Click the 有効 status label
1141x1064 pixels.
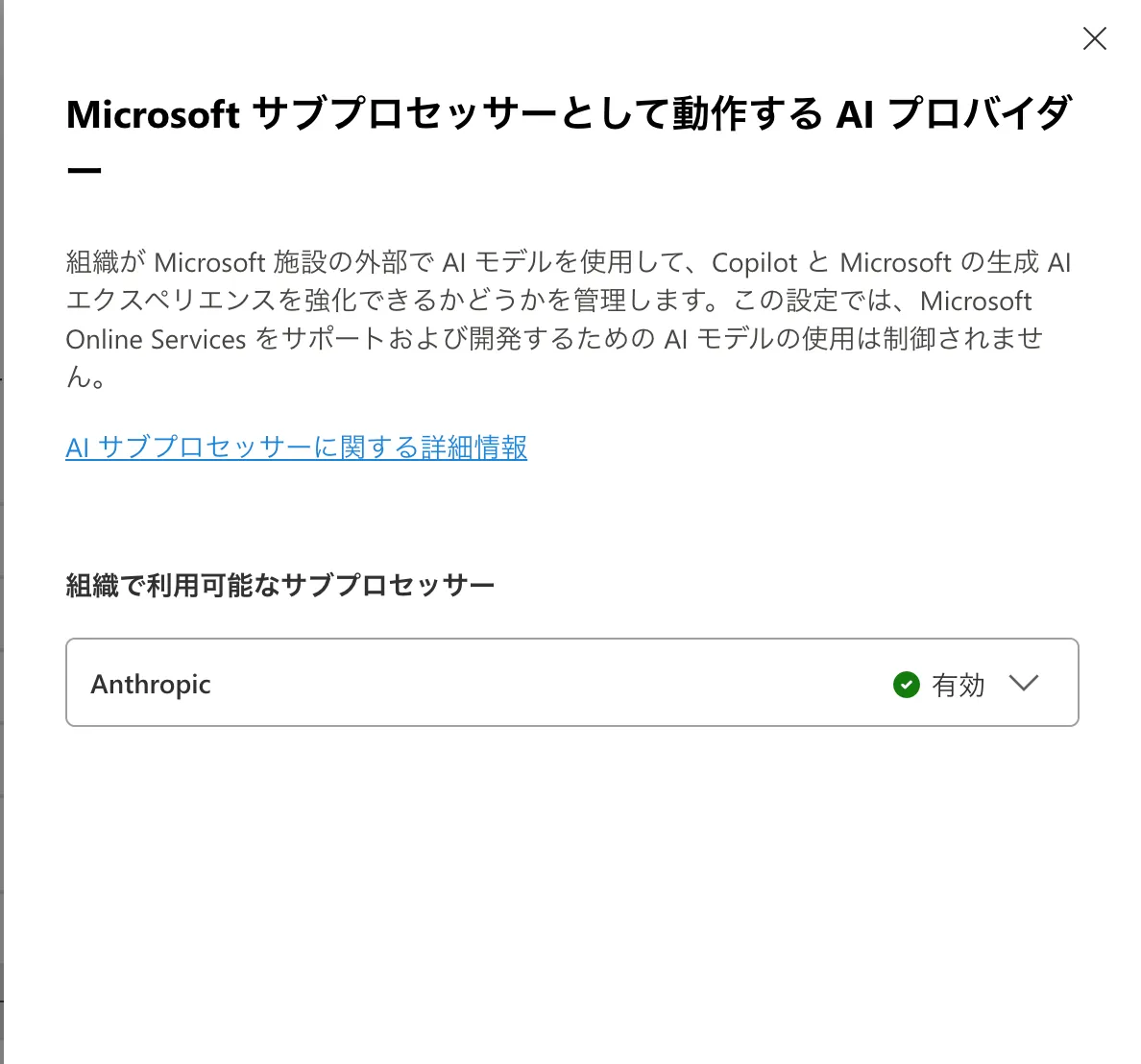[958, 685]
